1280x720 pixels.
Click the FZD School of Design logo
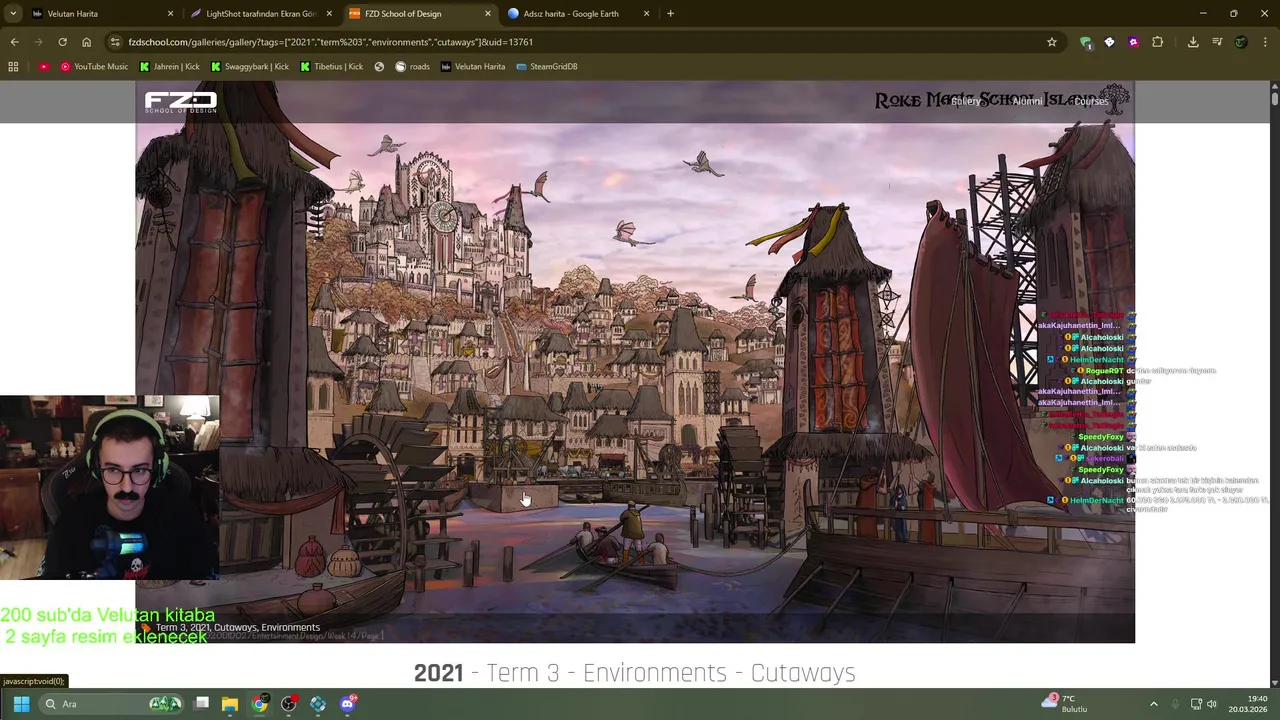coord(181,101)
